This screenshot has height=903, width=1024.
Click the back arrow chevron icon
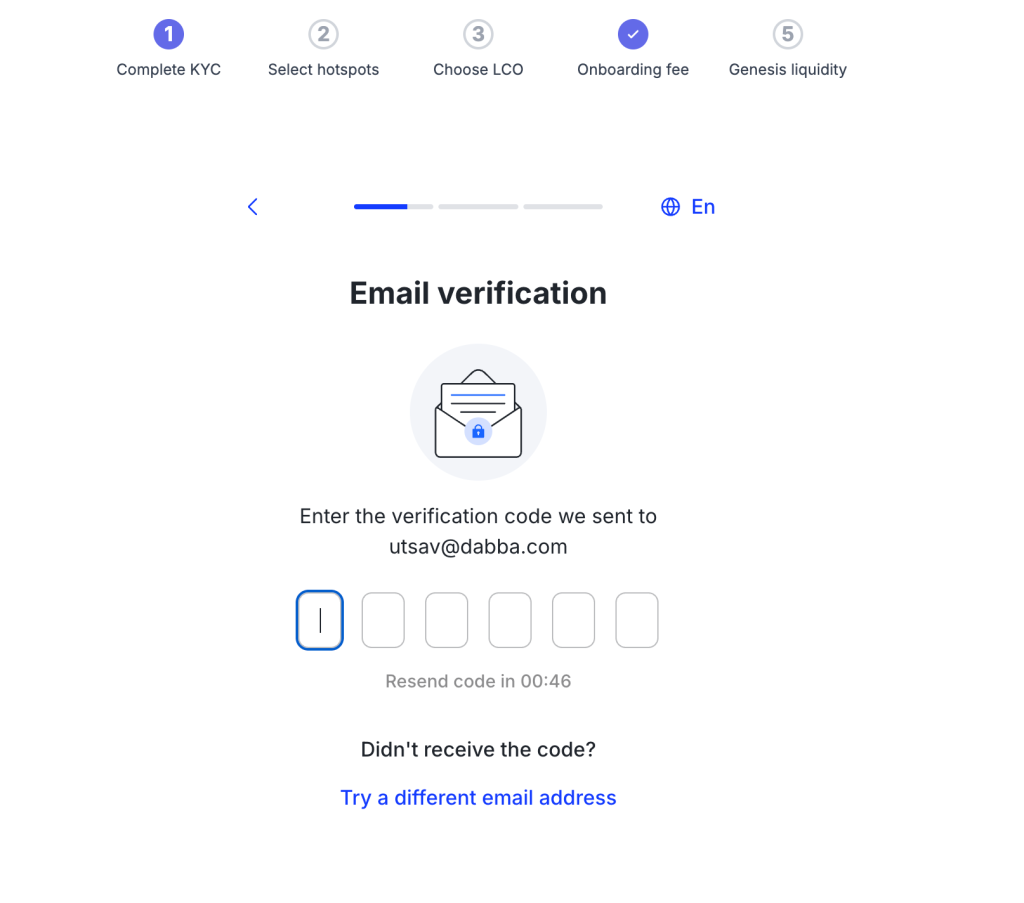point(253,206)
